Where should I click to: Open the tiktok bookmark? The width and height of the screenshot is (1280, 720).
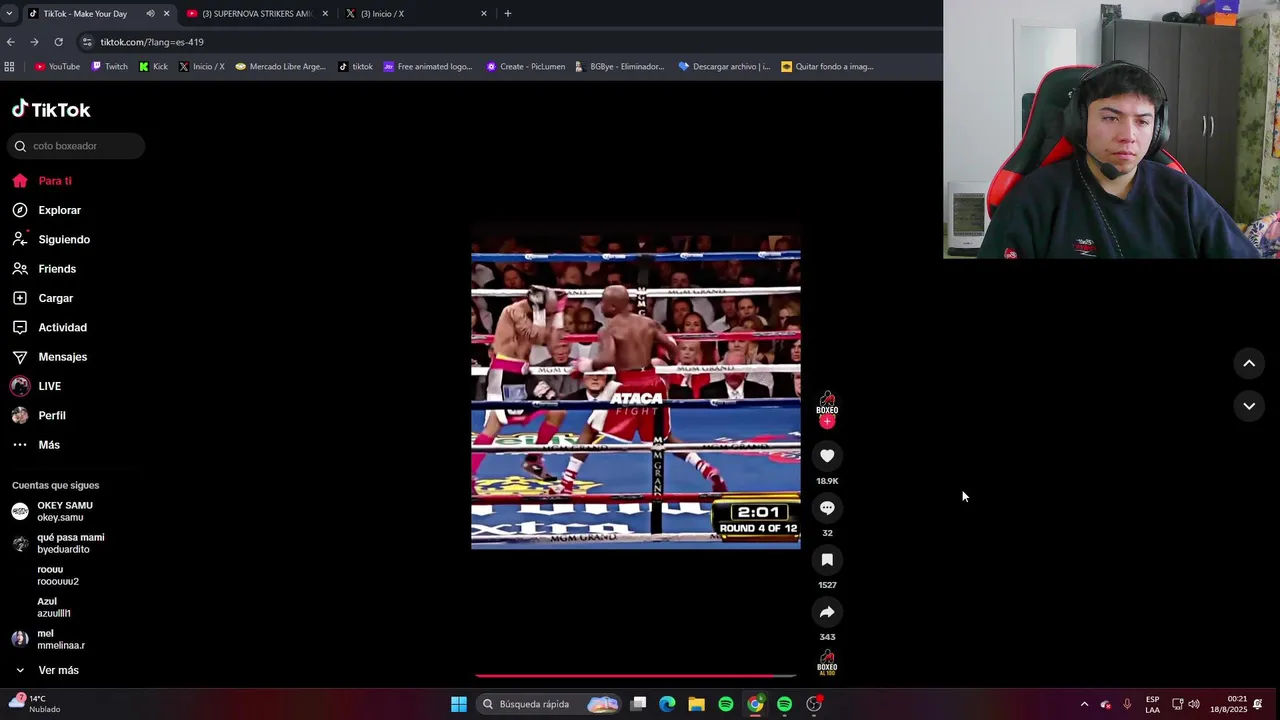[x=355, y=67]
